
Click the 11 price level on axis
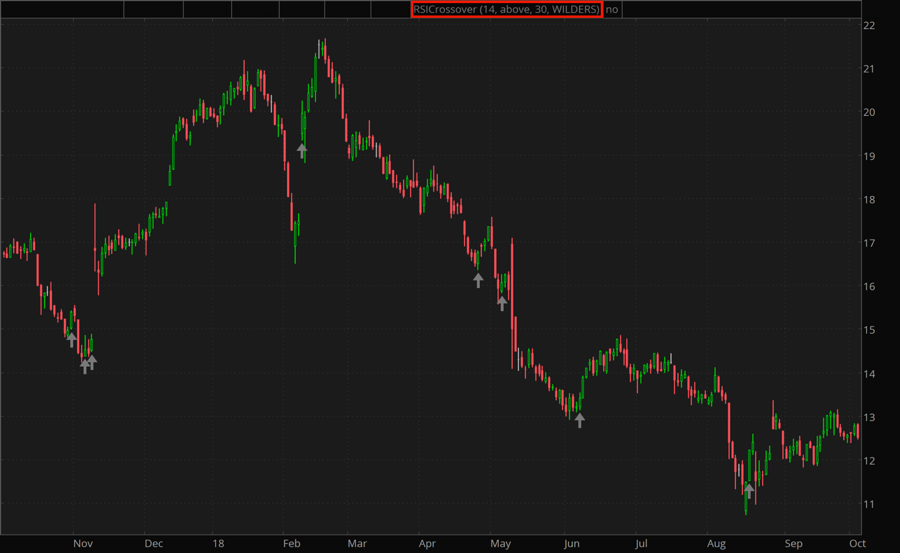869,504
